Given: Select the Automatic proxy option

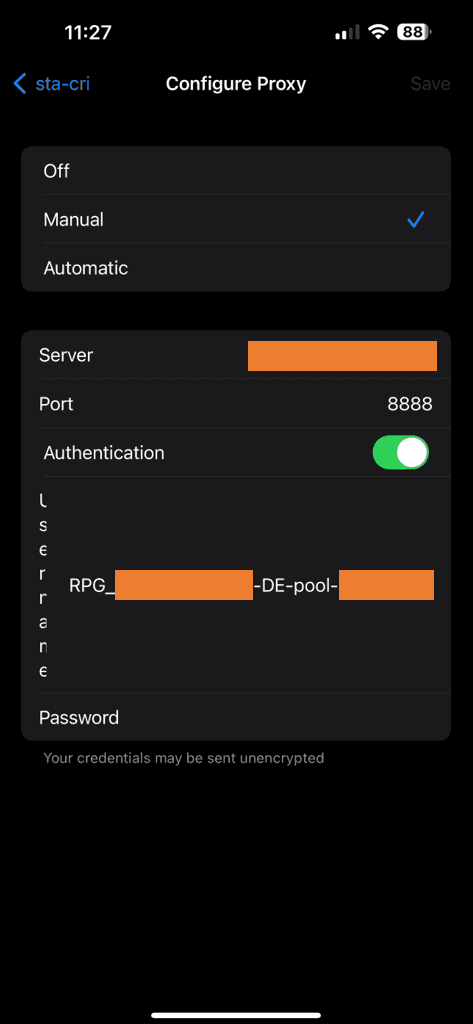Looking at the screenshot, I should pos(236,268).
